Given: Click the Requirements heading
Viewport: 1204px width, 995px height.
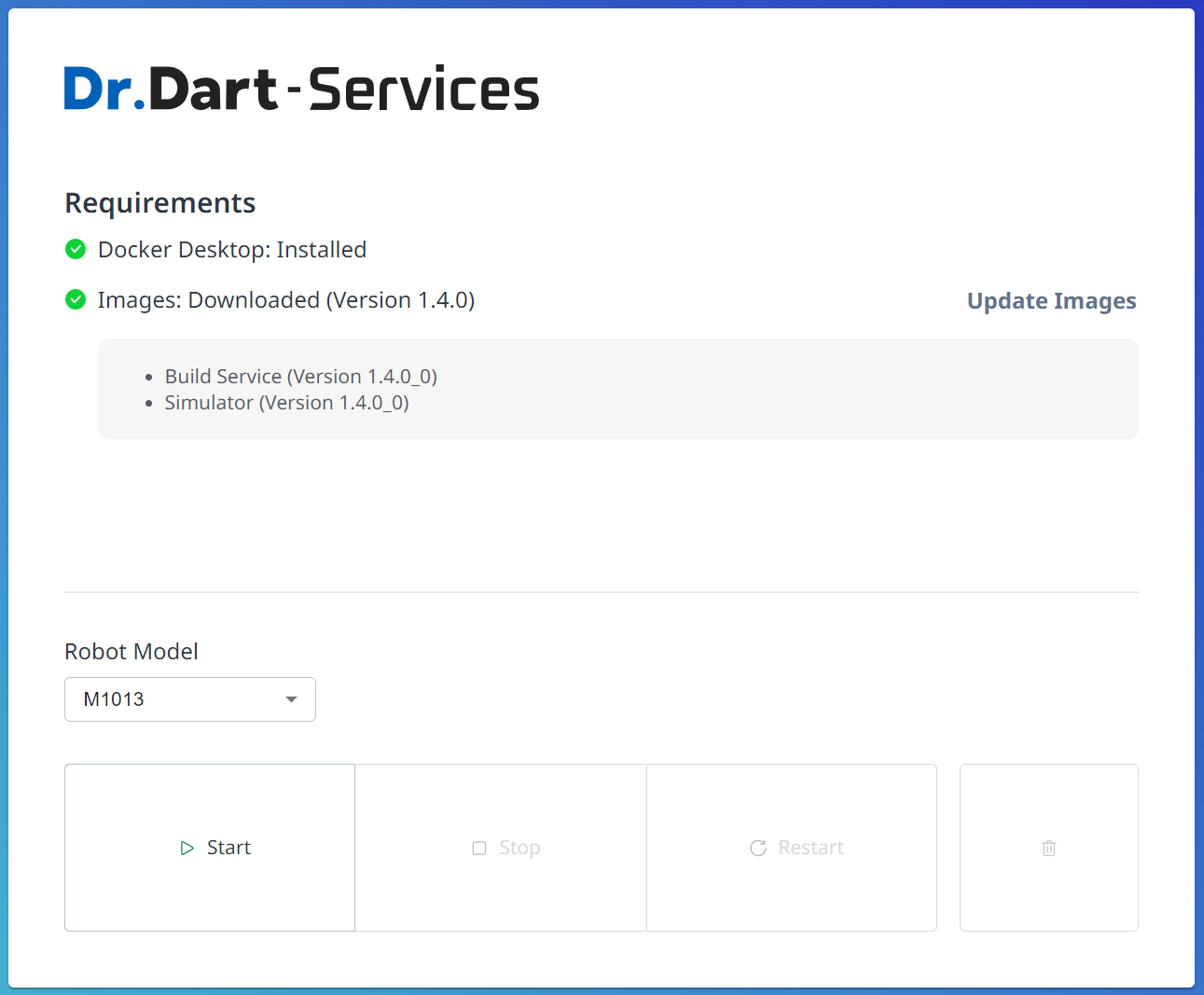Looking at the screenshot, I should pyautogui.click(x=160, y=203).
